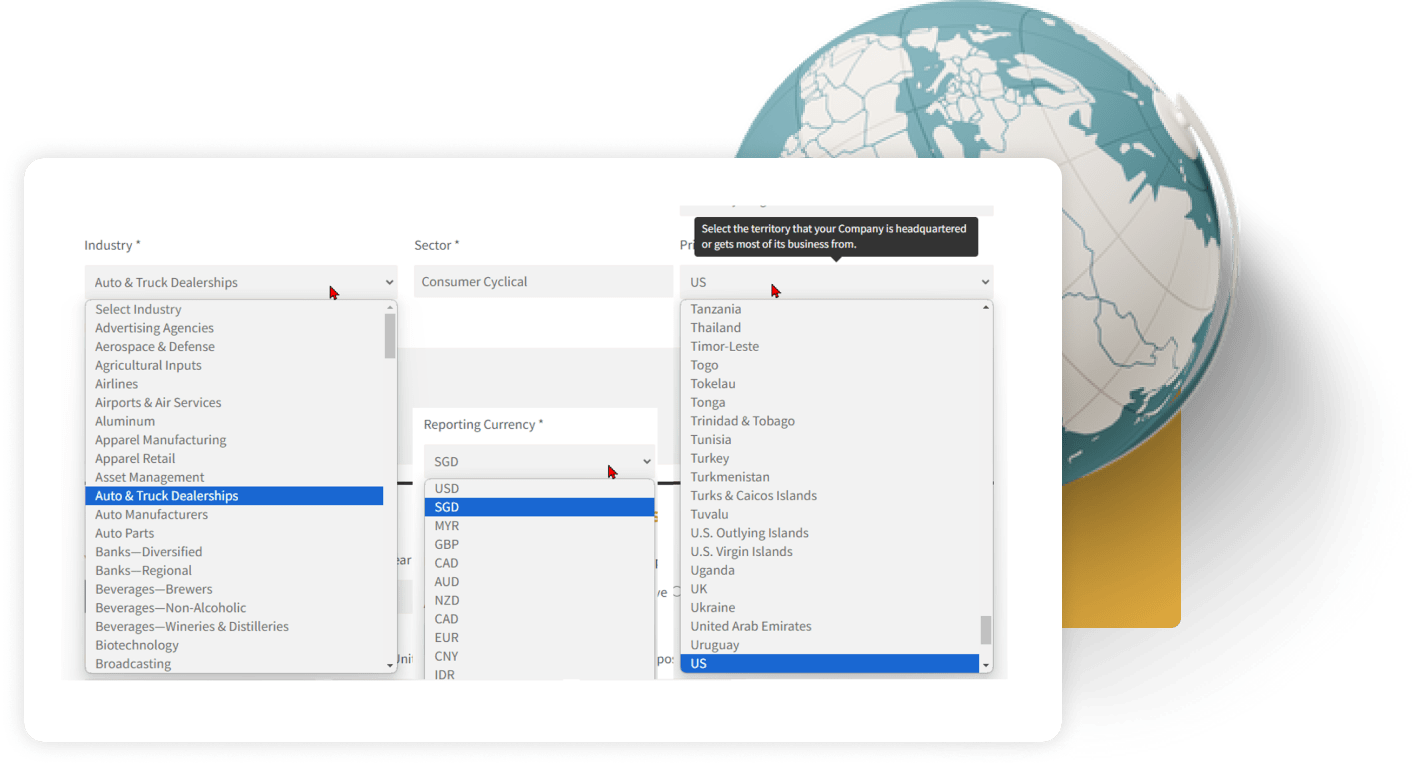
Task: Click the industry list scrollbar thumb
Action: coord(390,335)
